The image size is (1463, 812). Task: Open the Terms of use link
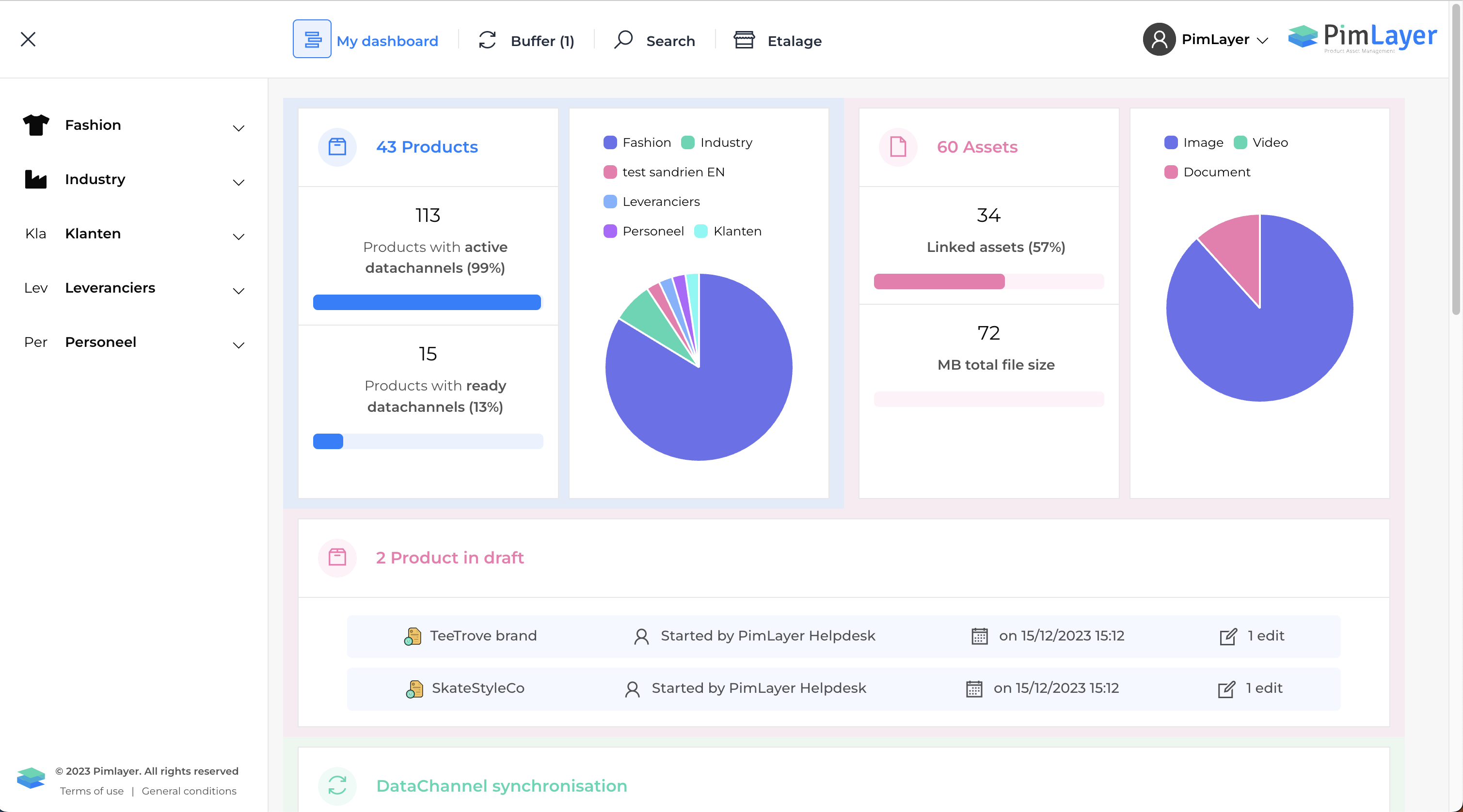[x=92, y=791]
